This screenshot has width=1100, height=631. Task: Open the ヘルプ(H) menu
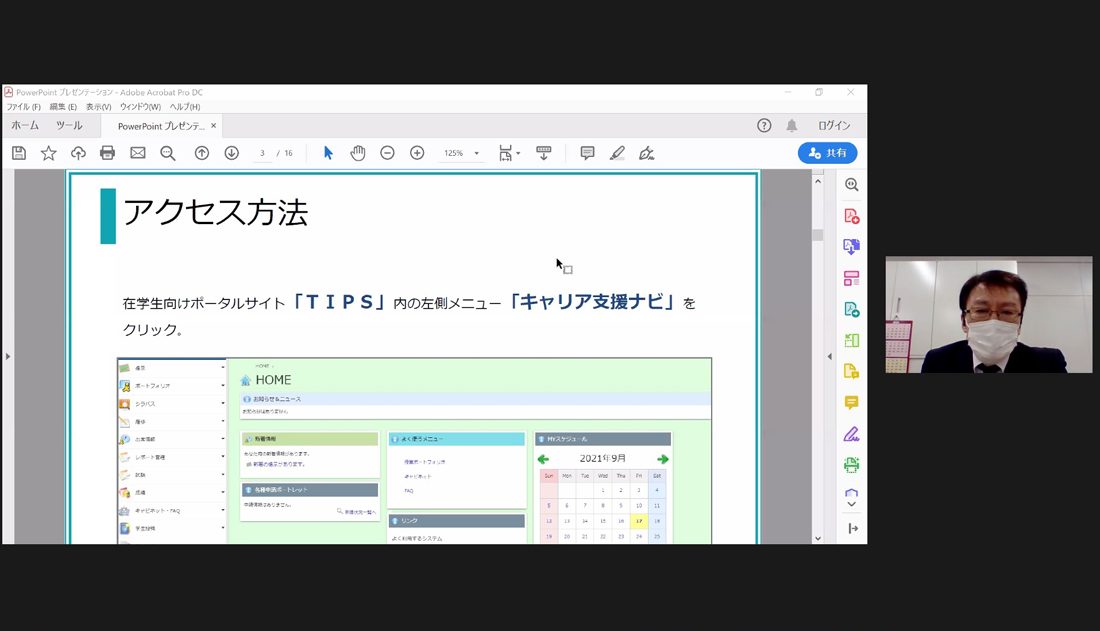(x=185, y=107)
